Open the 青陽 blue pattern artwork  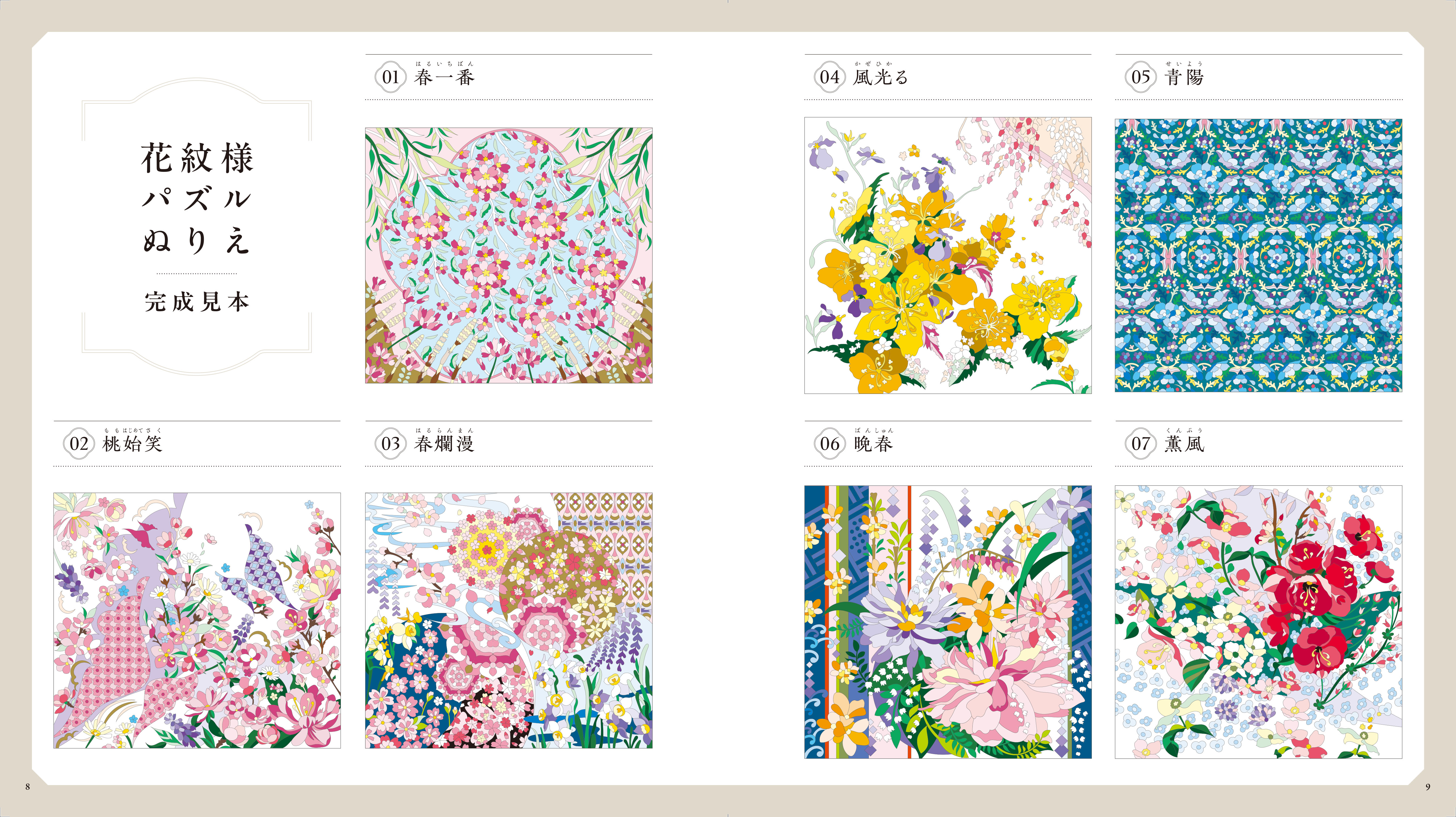(1259, 255)
